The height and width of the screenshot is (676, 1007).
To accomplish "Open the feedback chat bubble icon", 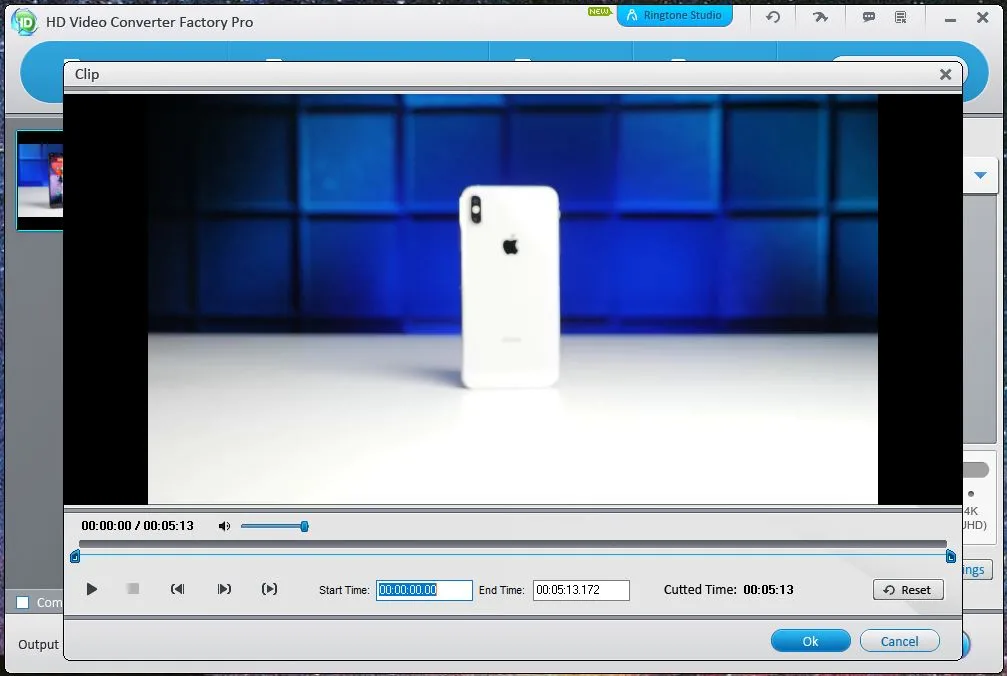I will (x=869, y=17).
